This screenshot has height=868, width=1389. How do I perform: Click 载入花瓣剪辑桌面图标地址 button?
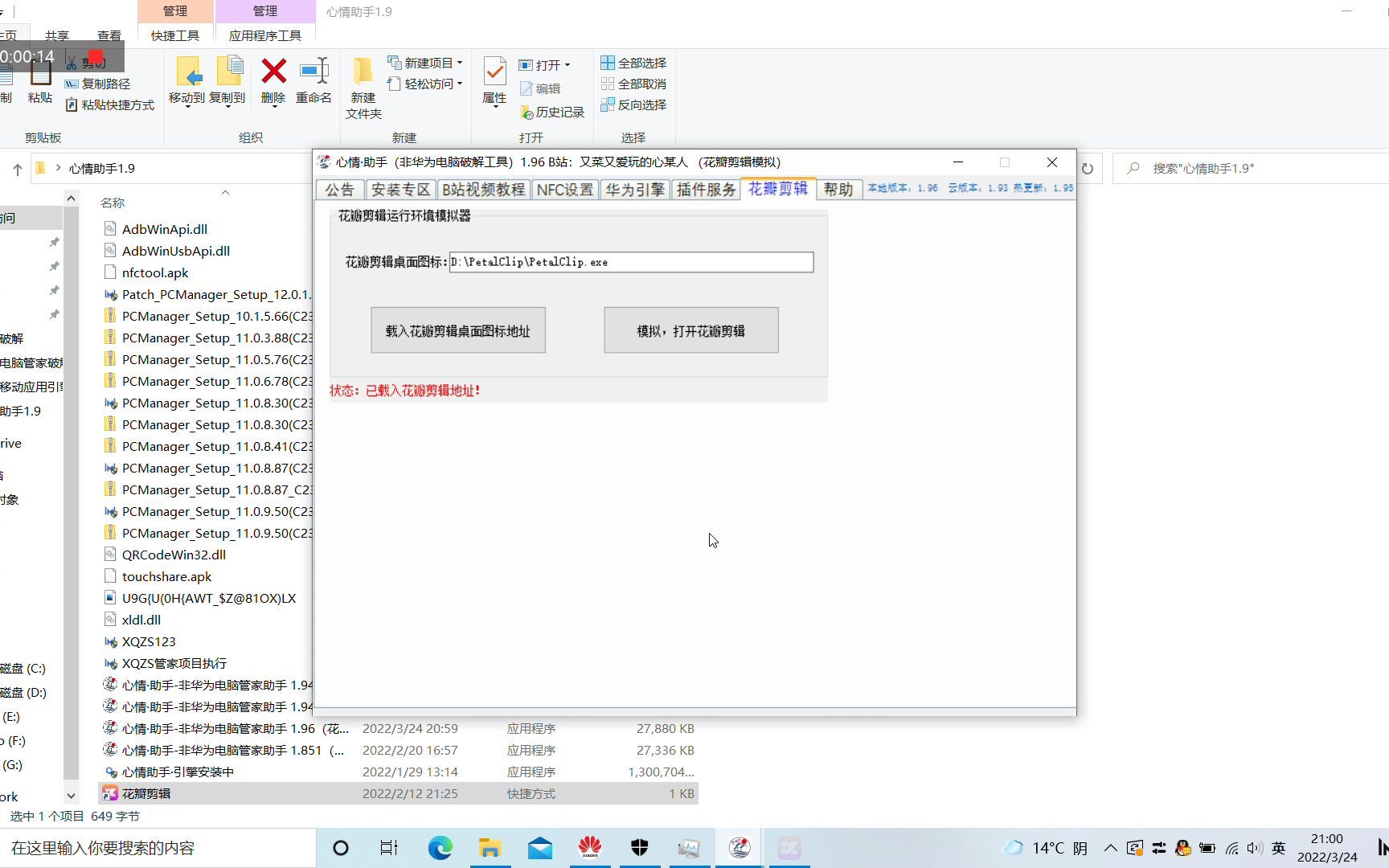pos(457,330)
